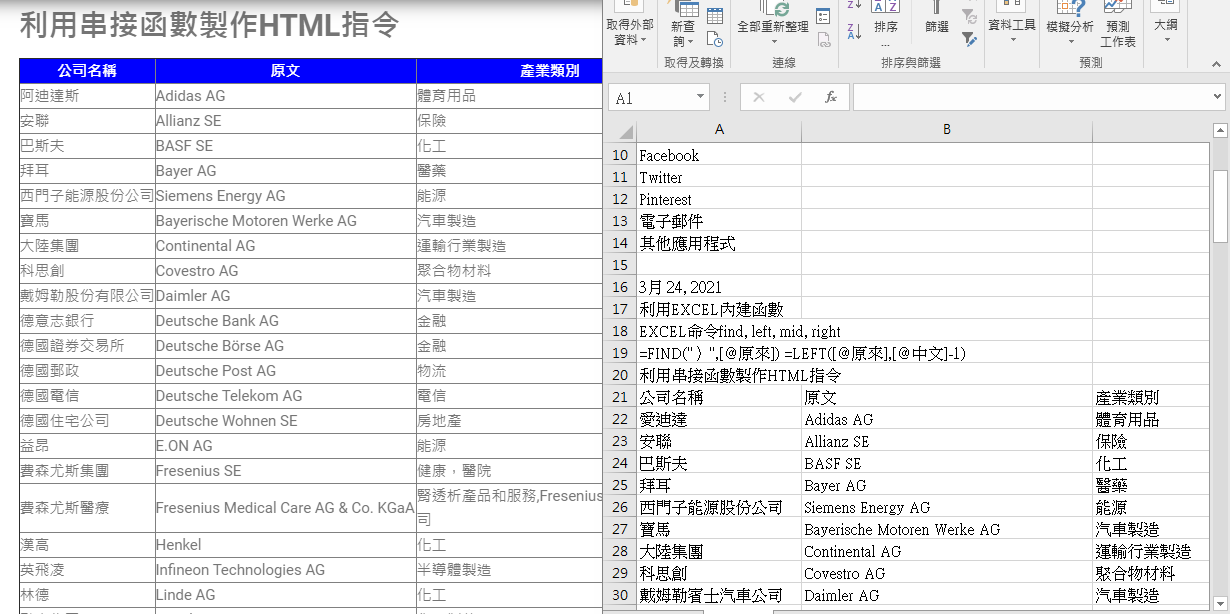Click the formula bar cancel X icon

point(759,97)
